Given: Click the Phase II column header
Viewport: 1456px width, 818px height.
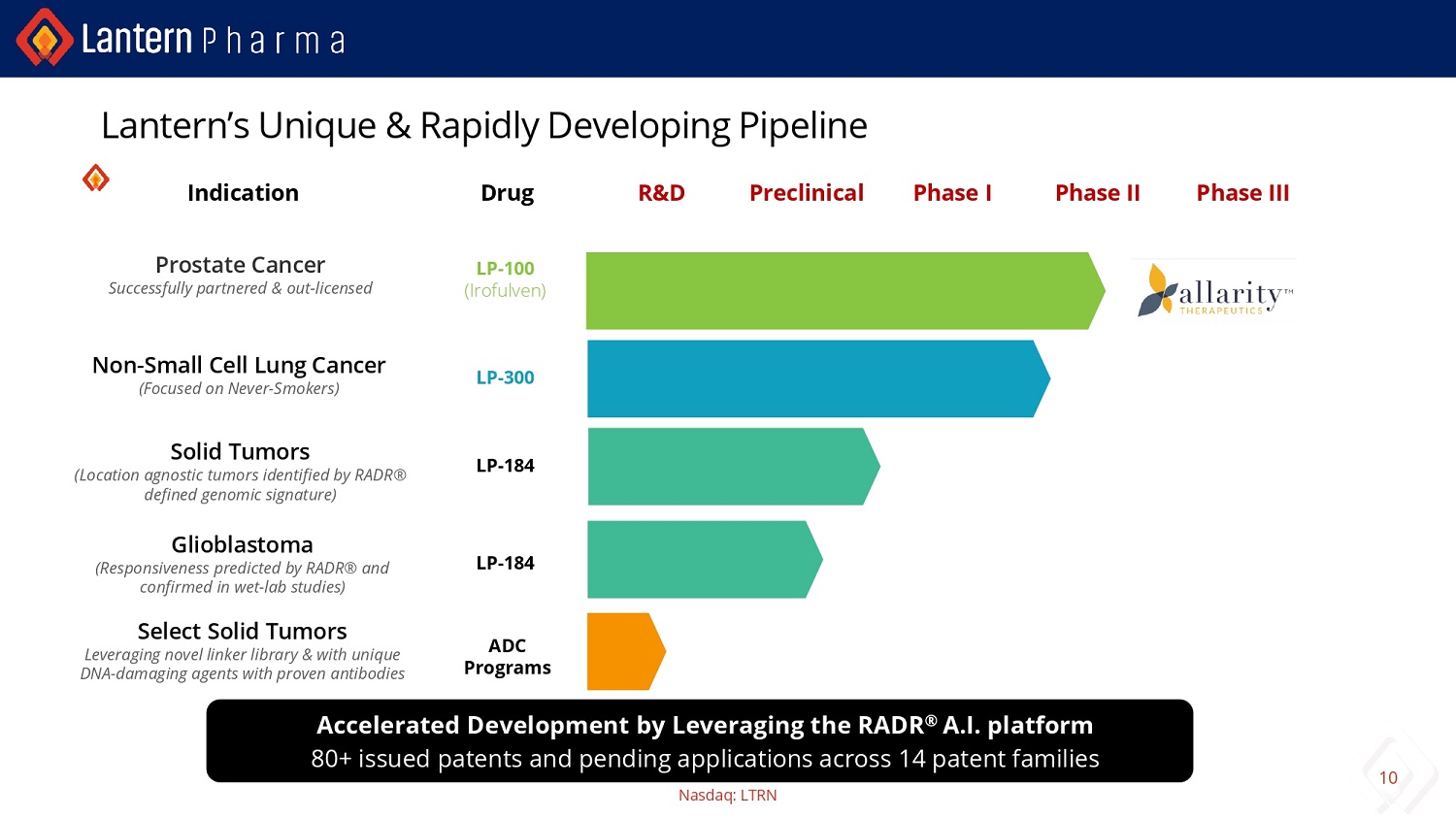Looking at the screenshot, I should 1097,193.
